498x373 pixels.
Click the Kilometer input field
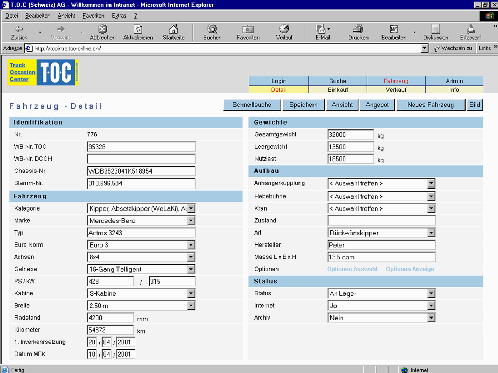(x=110, y=330)
